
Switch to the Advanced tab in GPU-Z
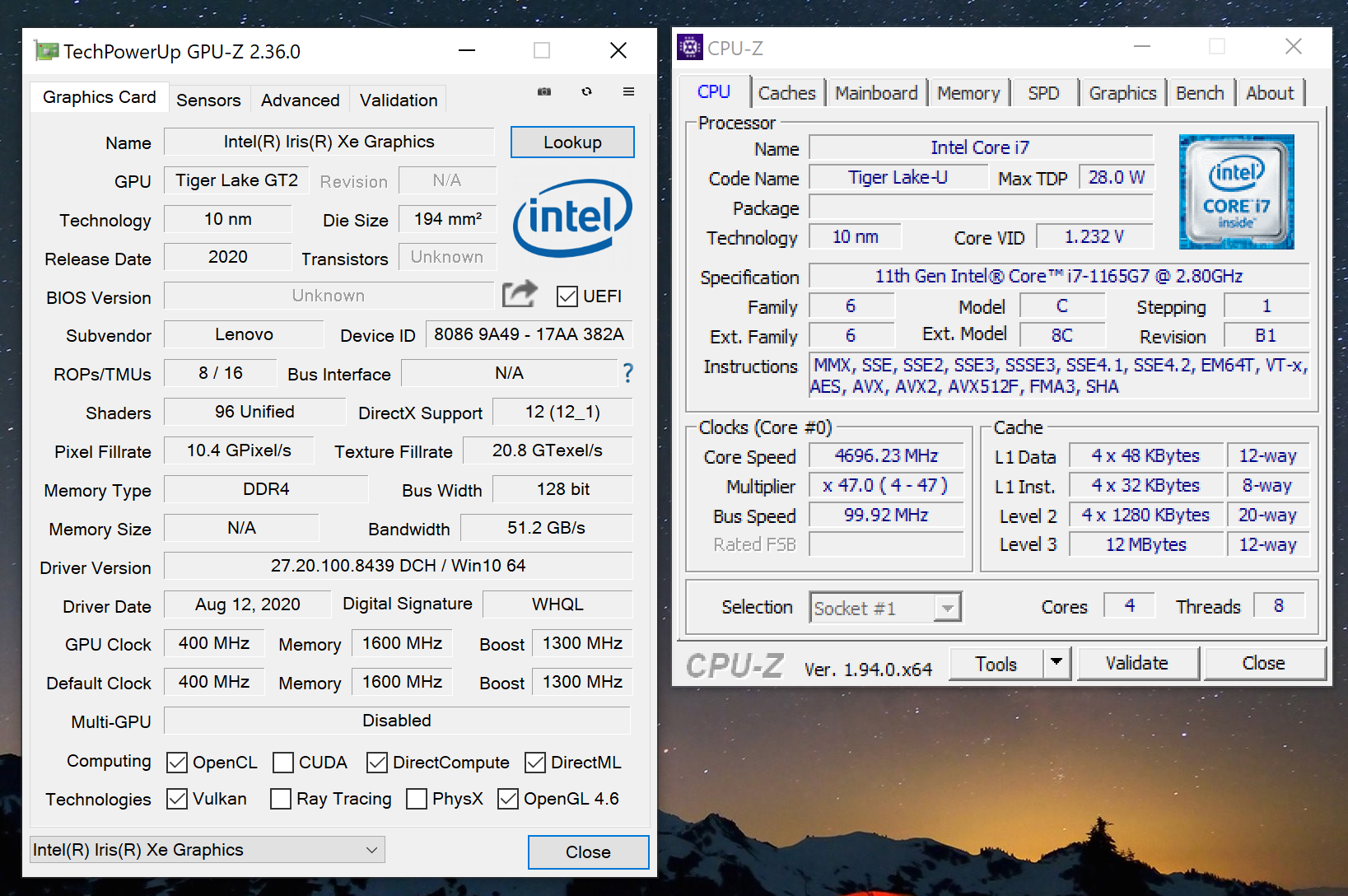[x=301, y=100]
